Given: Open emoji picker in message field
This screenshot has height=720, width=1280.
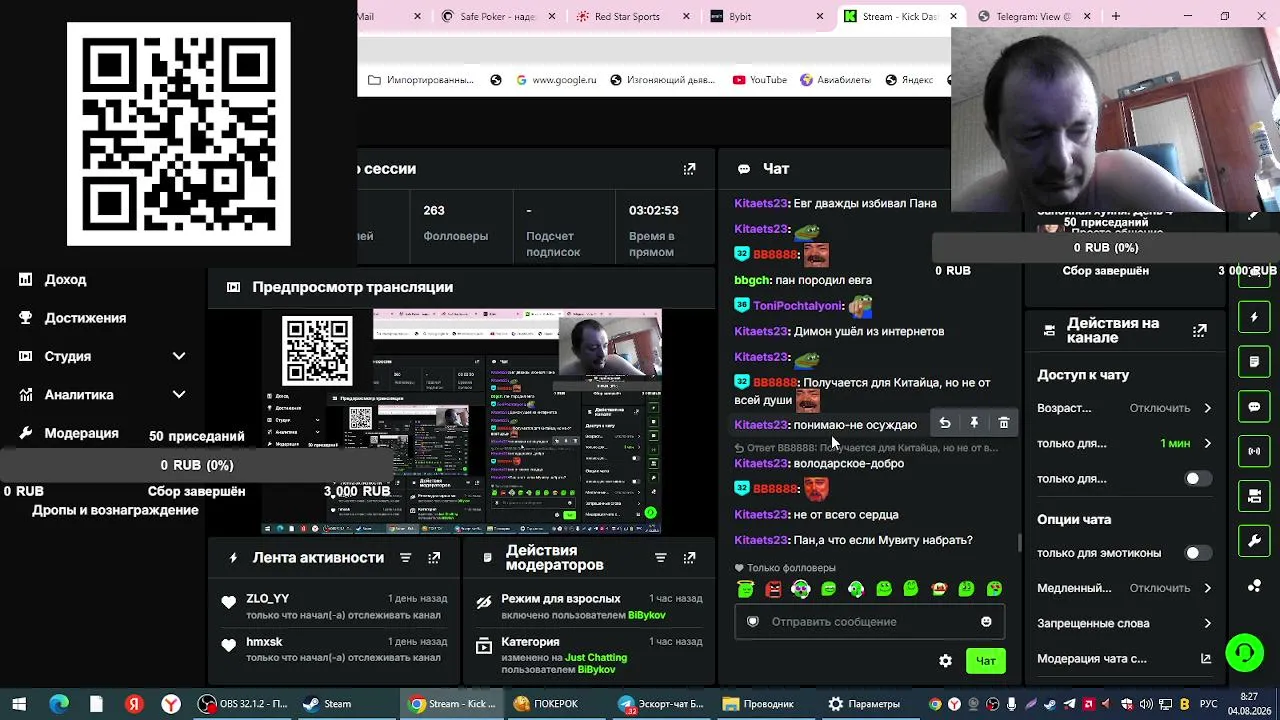Looking at the screenshot, I should coord(986,622).
